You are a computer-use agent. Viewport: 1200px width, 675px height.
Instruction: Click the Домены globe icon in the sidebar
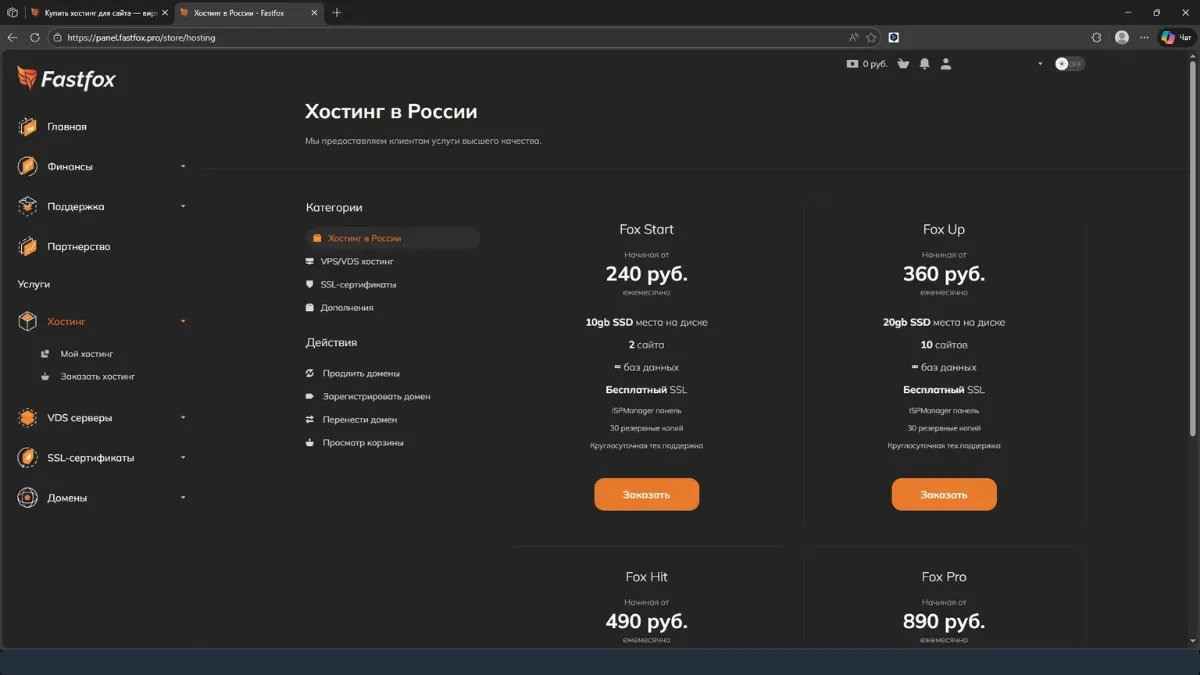[x=25, y=496]
